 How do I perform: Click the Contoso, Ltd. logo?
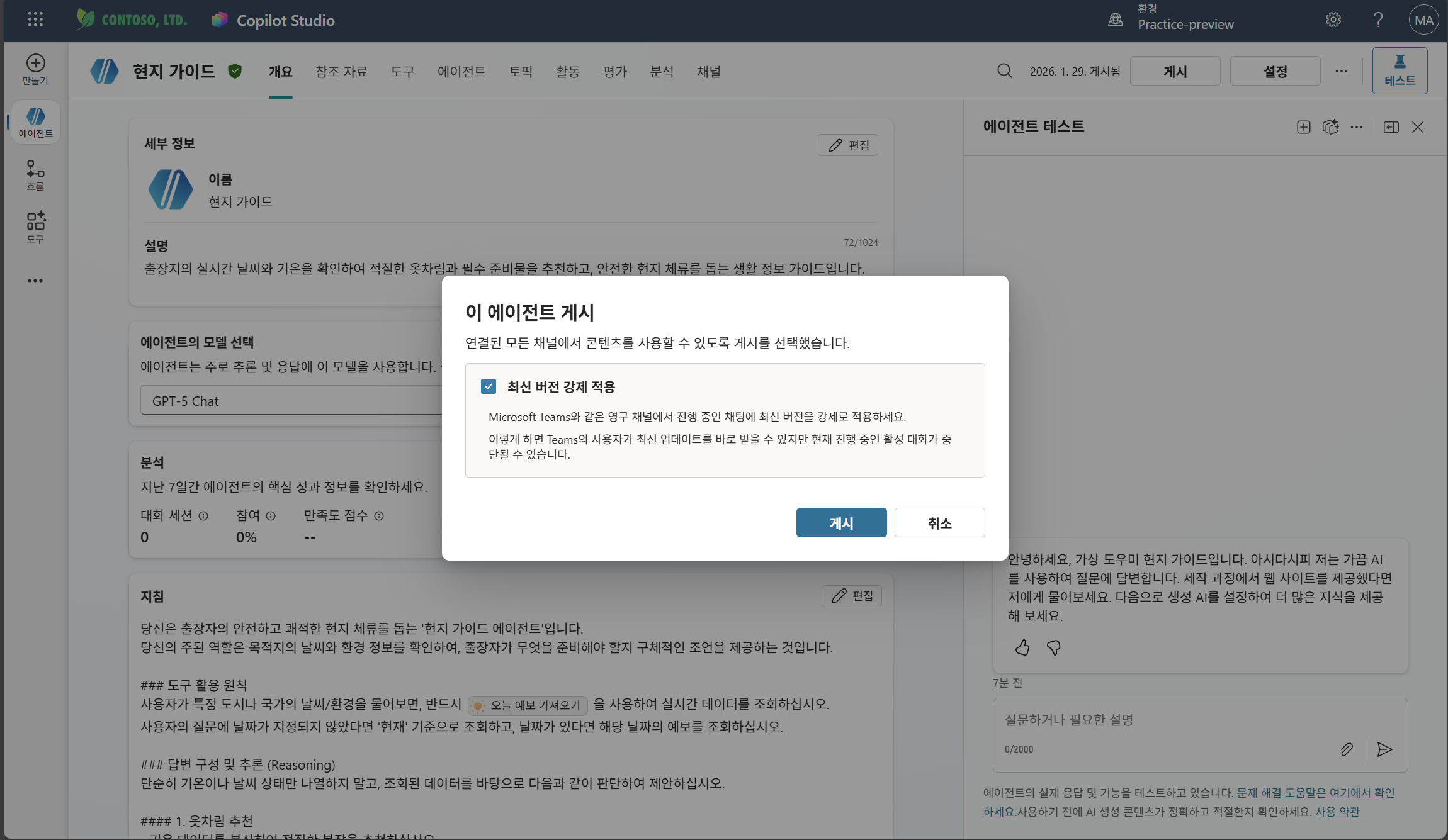click(x=132, y=20)
